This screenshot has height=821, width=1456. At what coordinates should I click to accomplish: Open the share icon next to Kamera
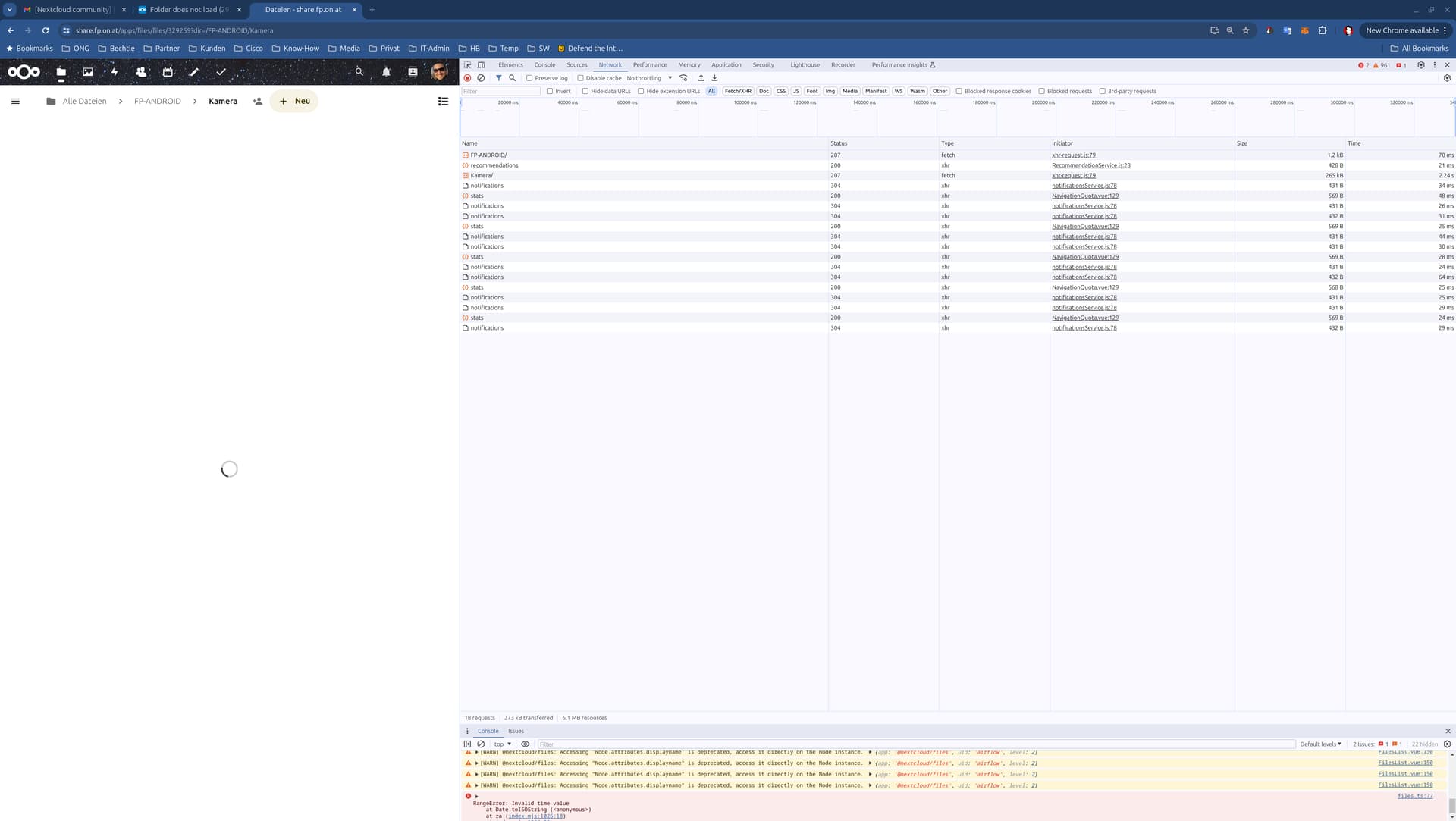258,101
